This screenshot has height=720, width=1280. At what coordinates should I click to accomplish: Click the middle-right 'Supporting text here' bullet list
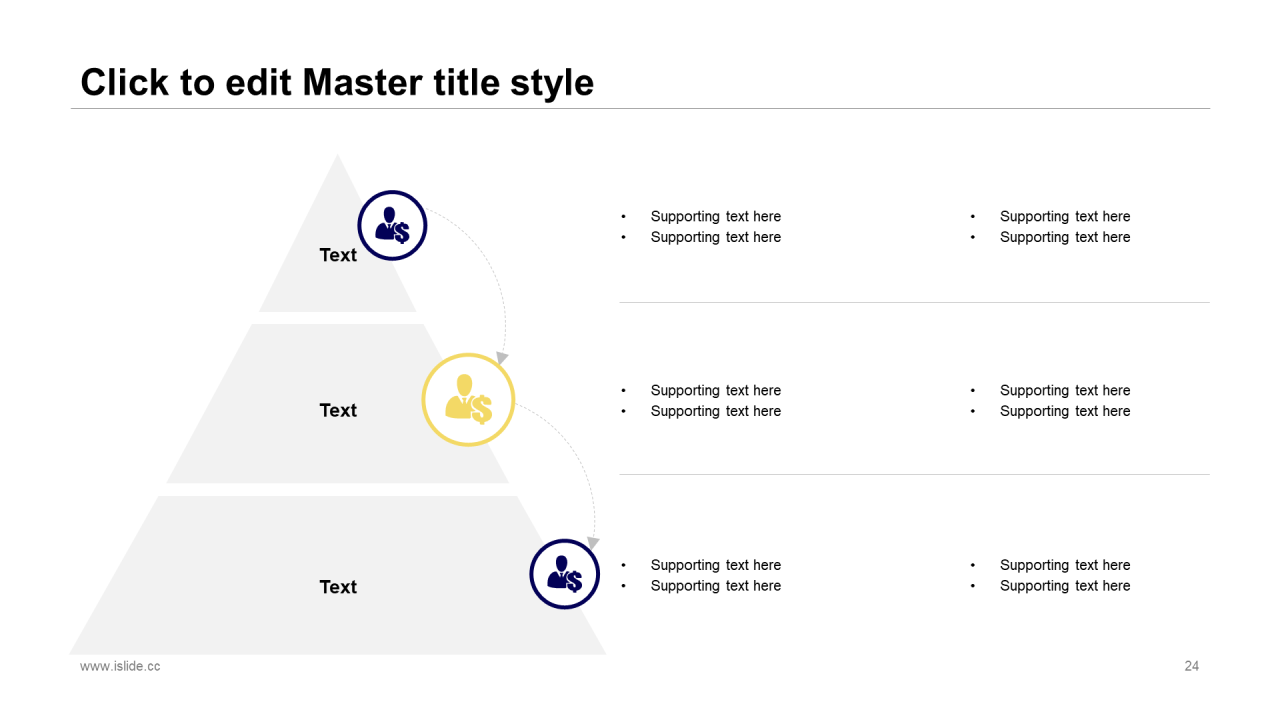(x=1050, y=401)
